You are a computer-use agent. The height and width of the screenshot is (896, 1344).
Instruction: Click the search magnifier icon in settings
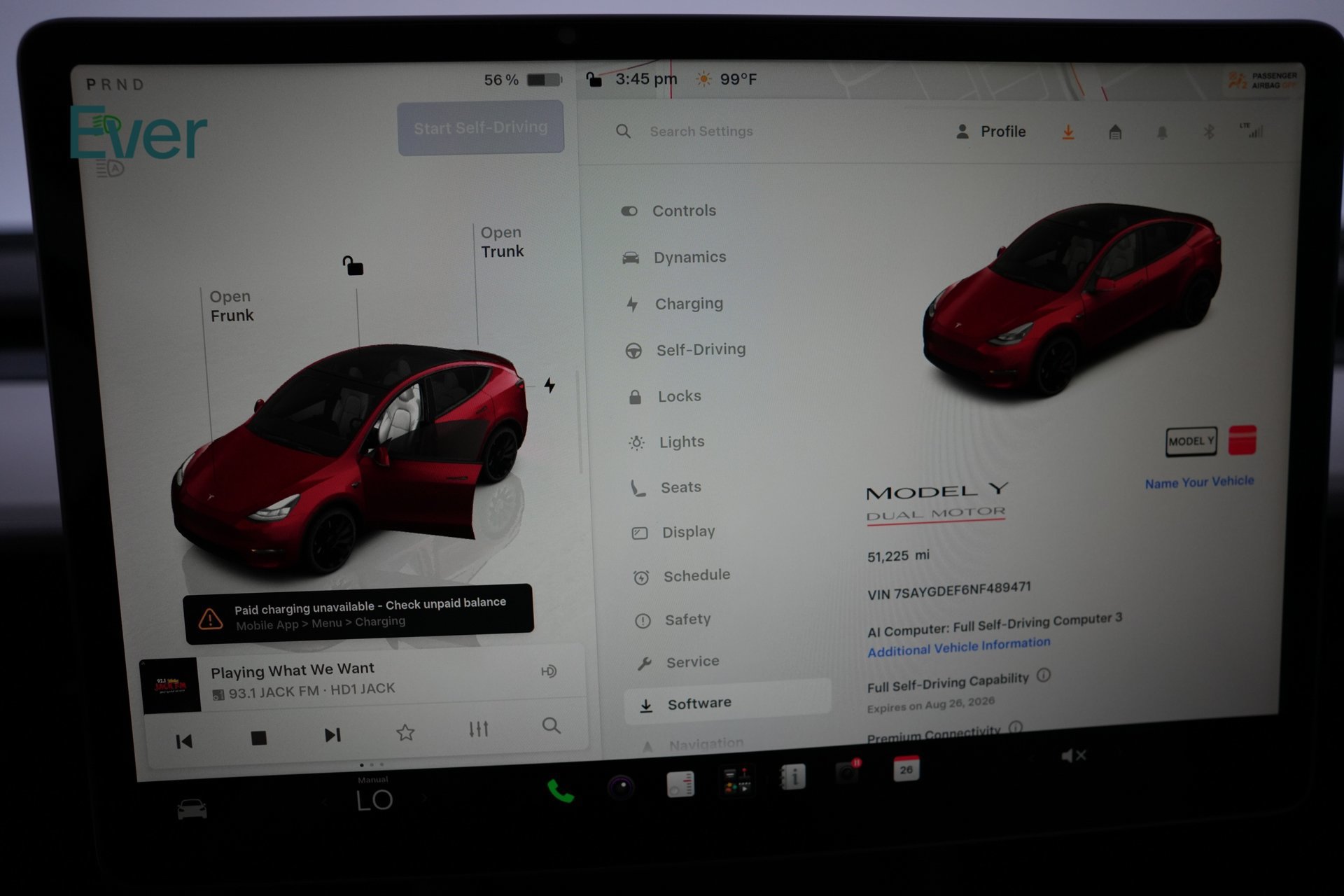click(x=623, y=131)
